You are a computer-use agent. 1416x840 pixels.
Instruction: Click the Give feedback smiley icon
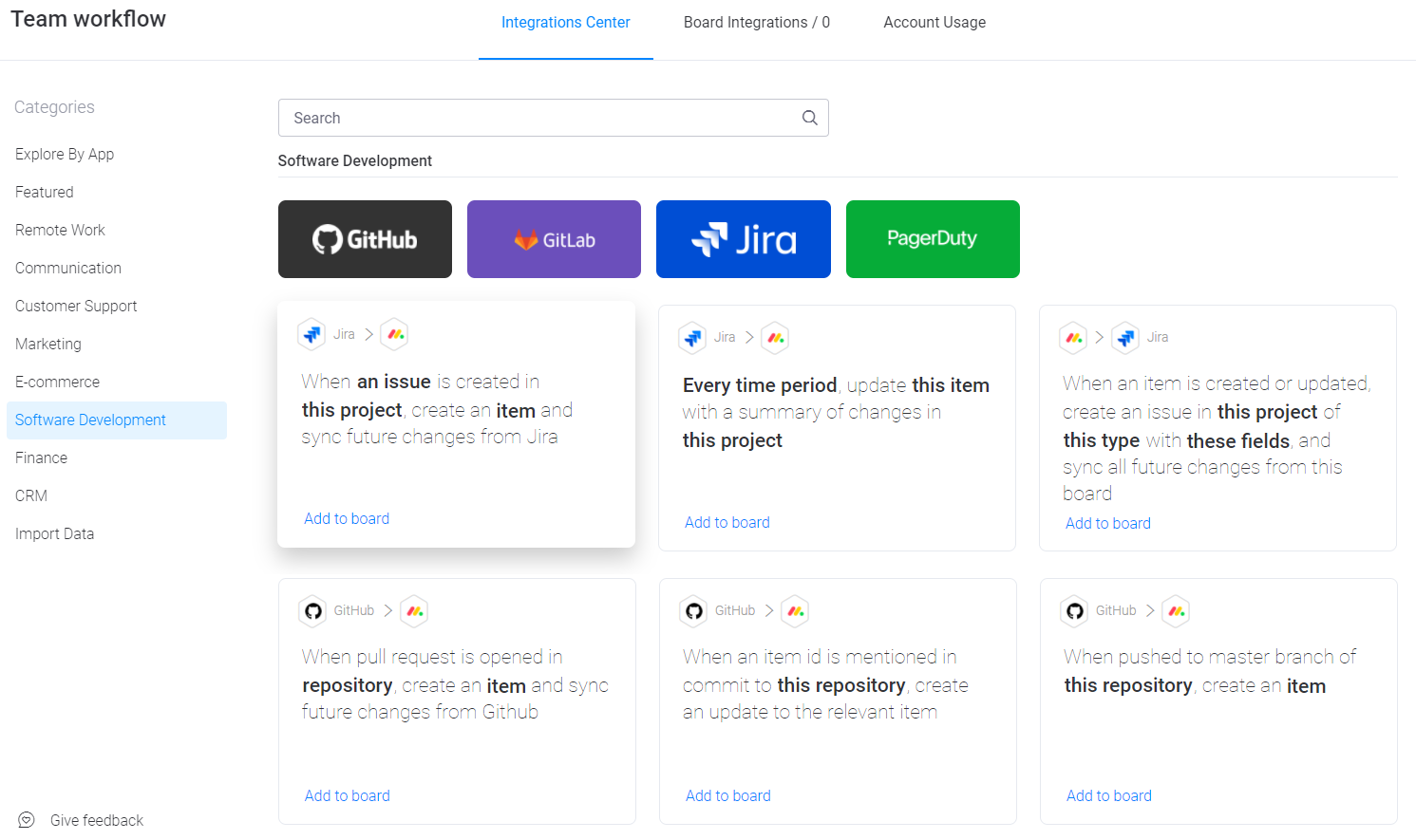click(x=27, y=820)
